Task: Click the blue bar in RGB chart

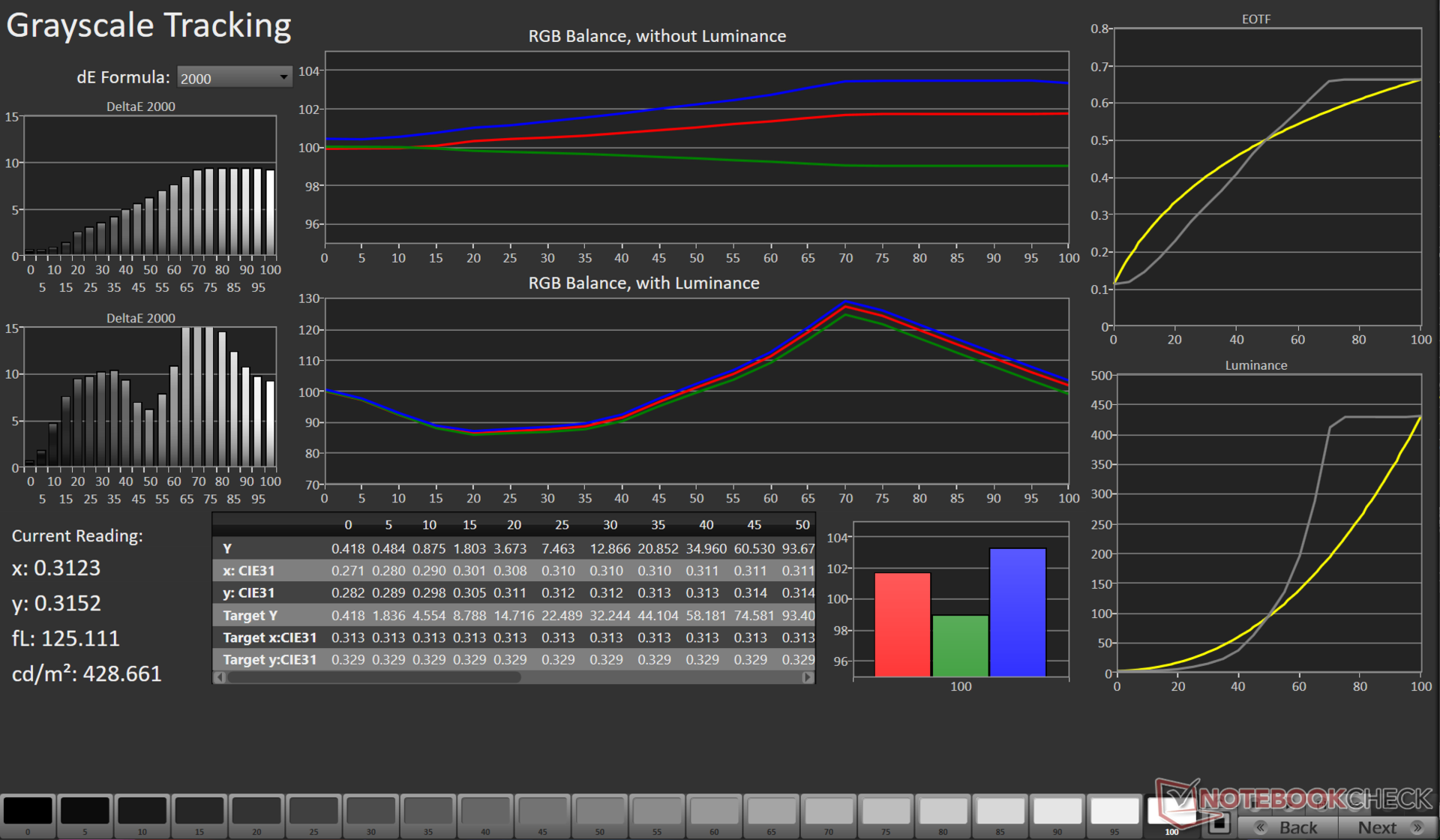Action: pyautogui.click(x=1017, y=611)
